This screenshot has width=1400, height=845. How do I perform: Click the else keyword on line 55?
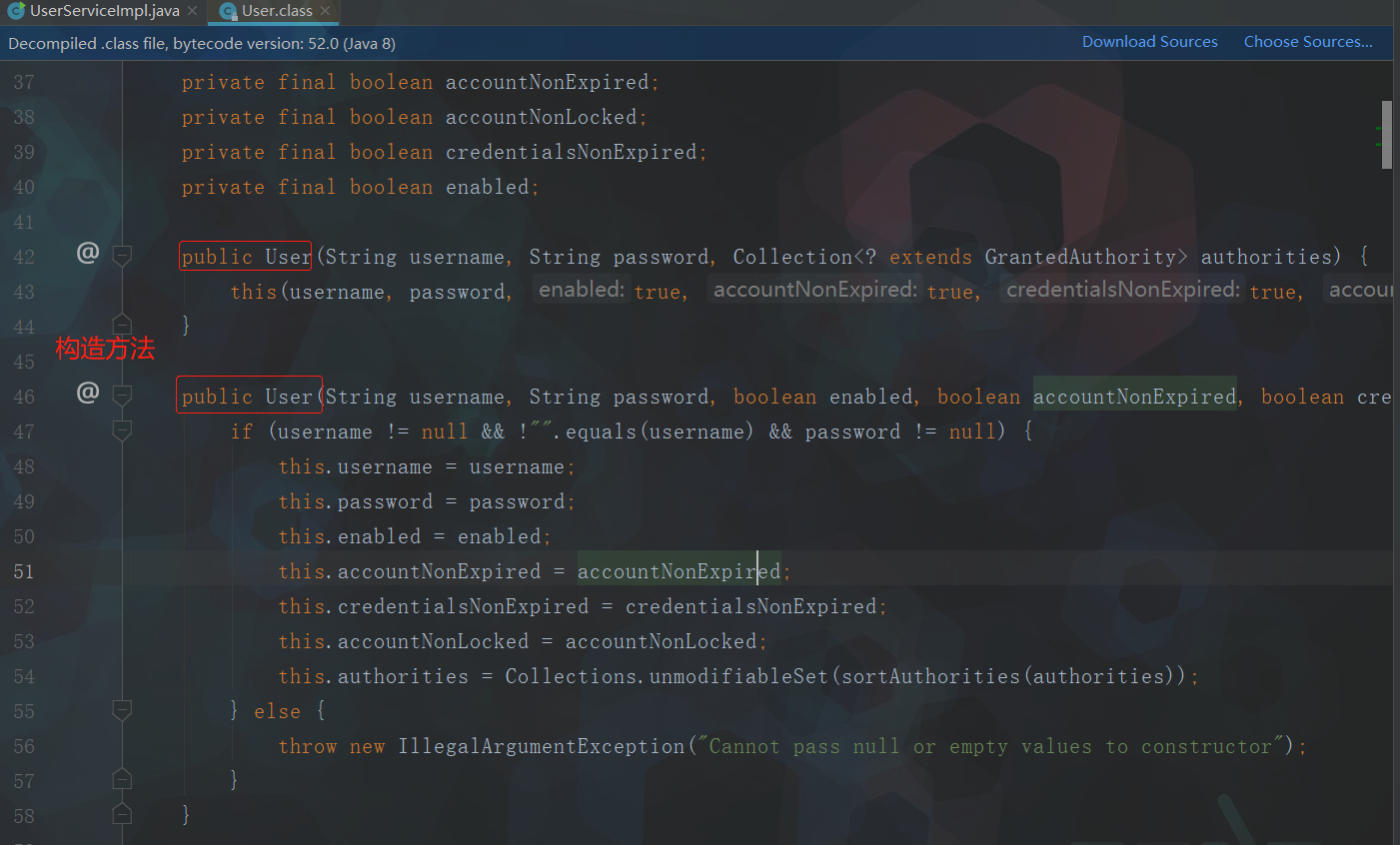click(x=277, y=711)
